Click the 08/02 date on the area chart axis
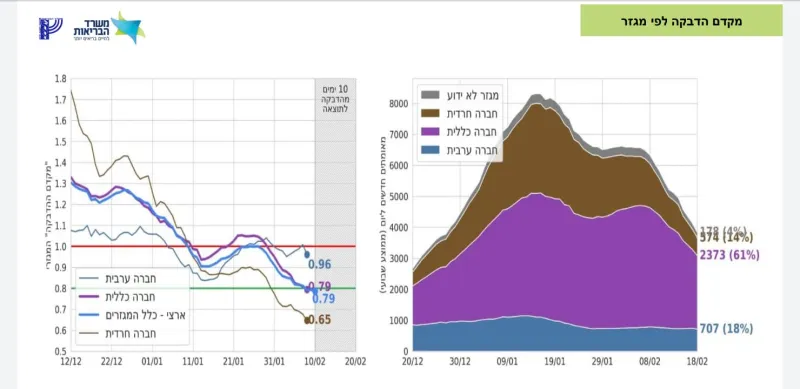 click(x=649, y=362)
